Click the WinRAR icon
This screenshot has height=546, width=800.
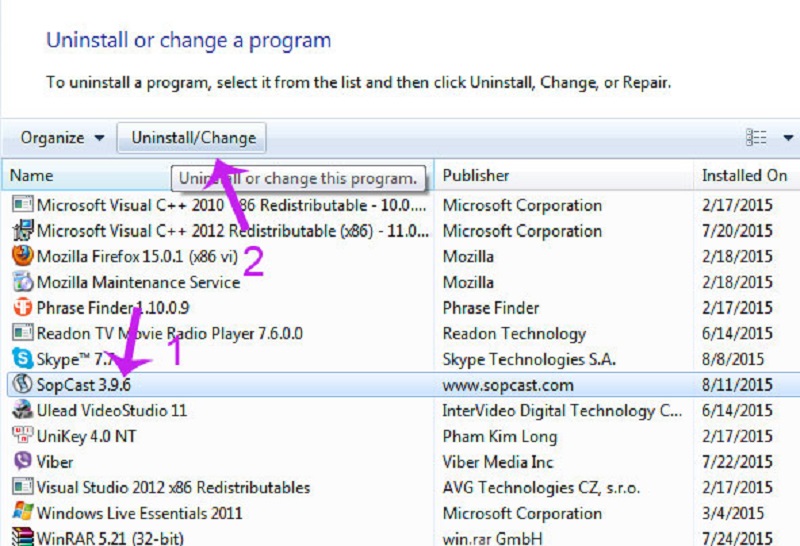click(22, 537)
